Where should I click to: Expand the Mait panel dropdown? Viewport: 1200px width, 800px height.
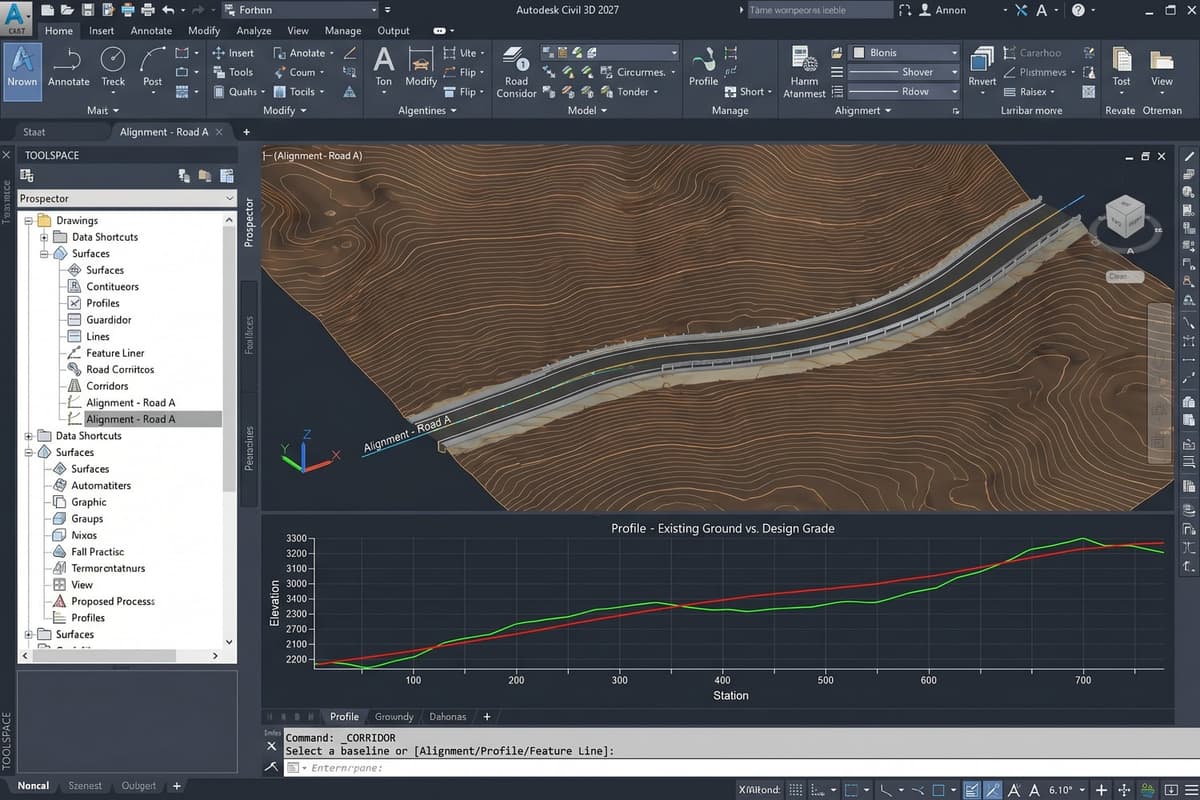click(x=102, y=110)
